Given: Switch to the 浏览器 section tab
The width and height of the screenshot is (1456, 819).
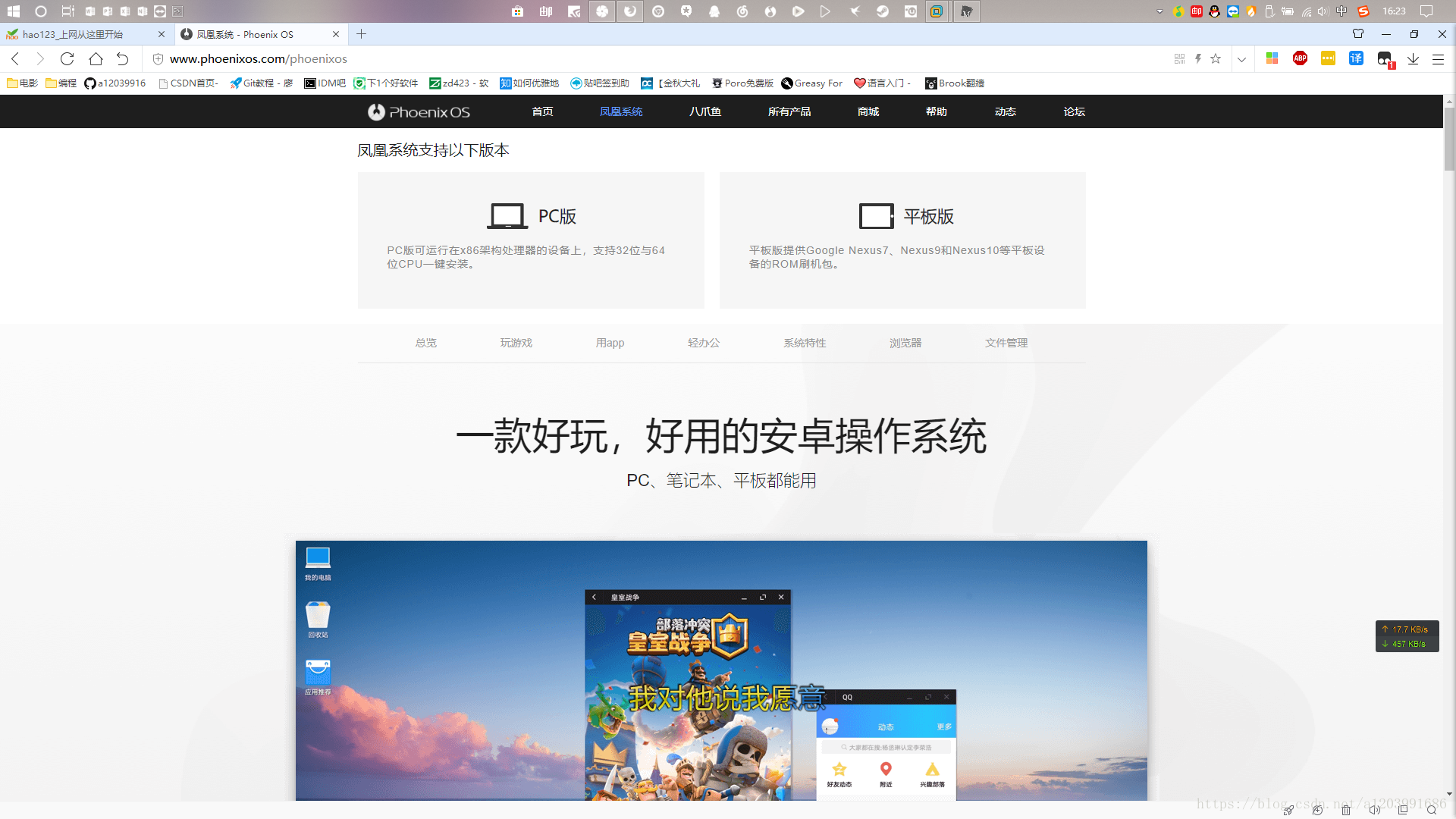Looking at the screenshot, I should [x=905, y=343].
